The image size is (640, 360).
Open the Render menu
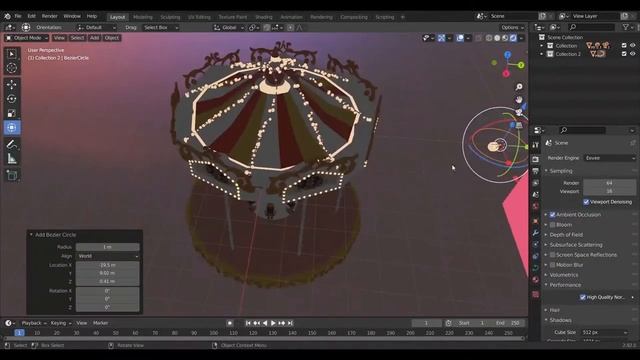click(49, 16)
